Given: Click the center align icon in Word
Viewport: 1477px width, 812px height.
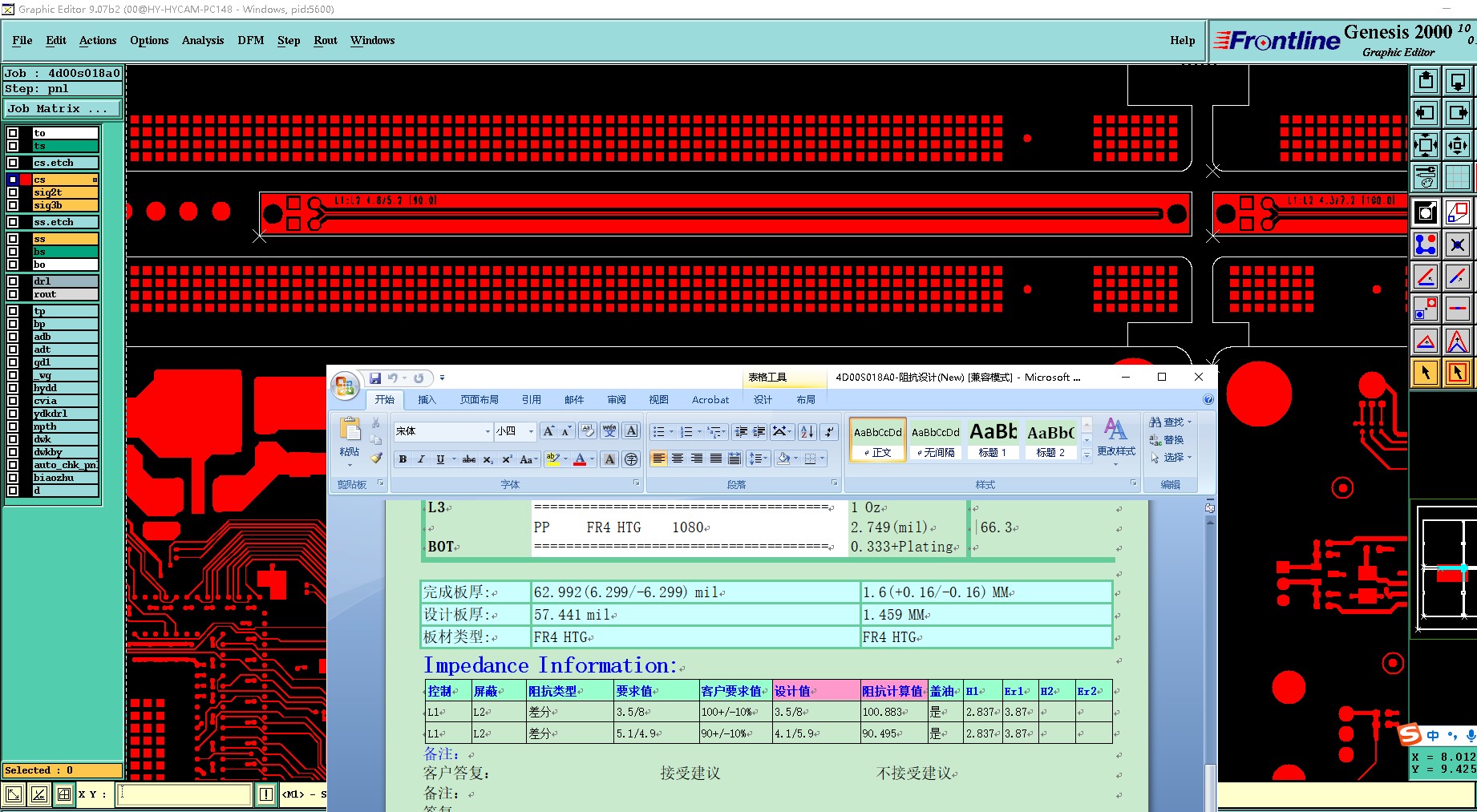Looking at the screenshot, I should [678, 459].
